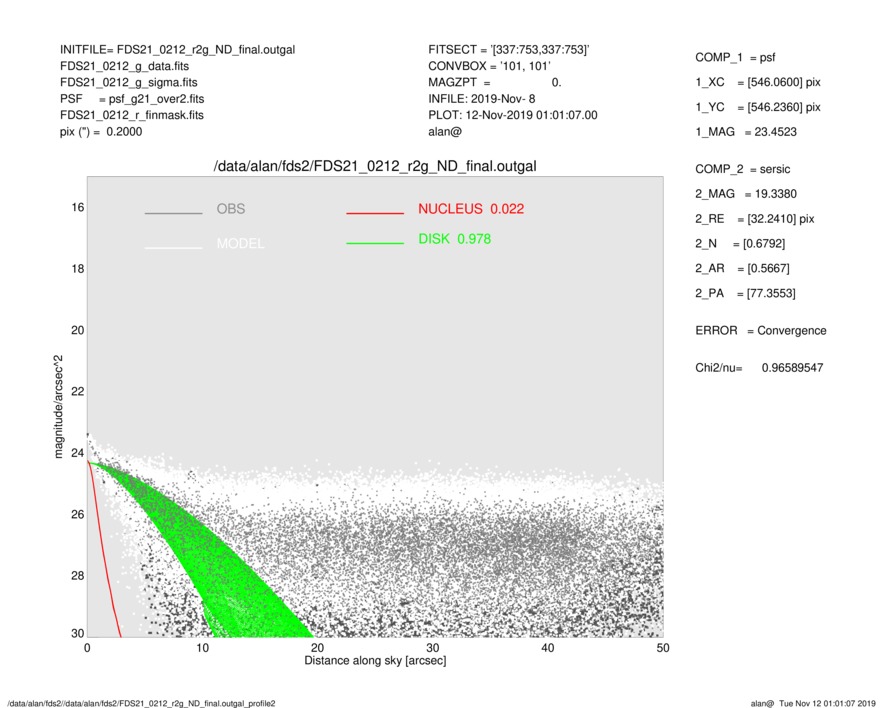Click the x-axis tick label 10
This screenshot has width=885, height=708.
tap(202, 648)
